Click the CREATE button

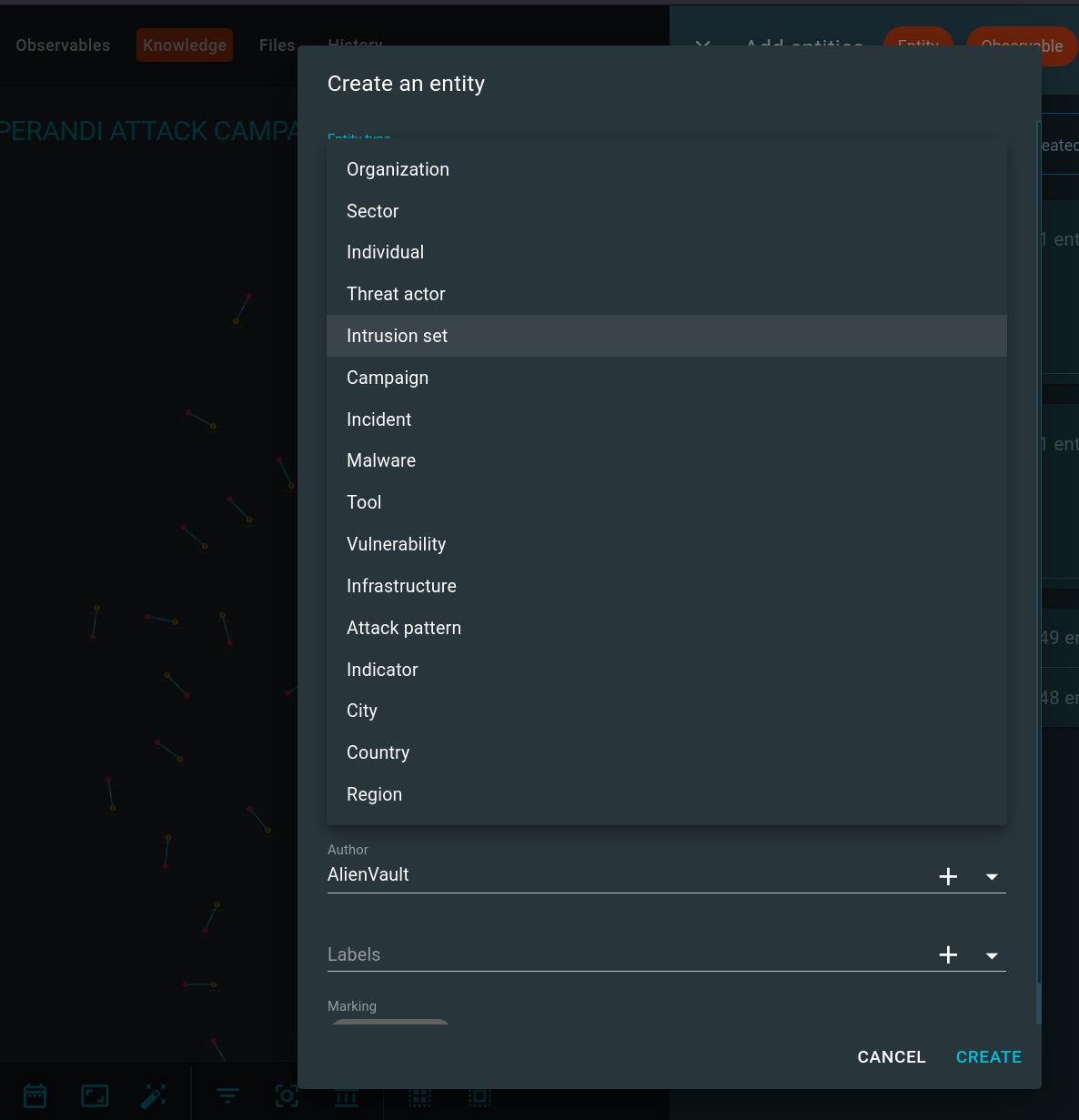tap(989, 1056)
